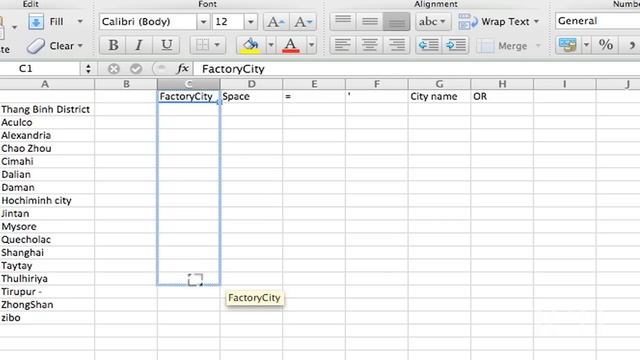The width and height of the screenshot is (640, 360).
Task: Select the equals sign cell in column E
Action: [314, 96]
